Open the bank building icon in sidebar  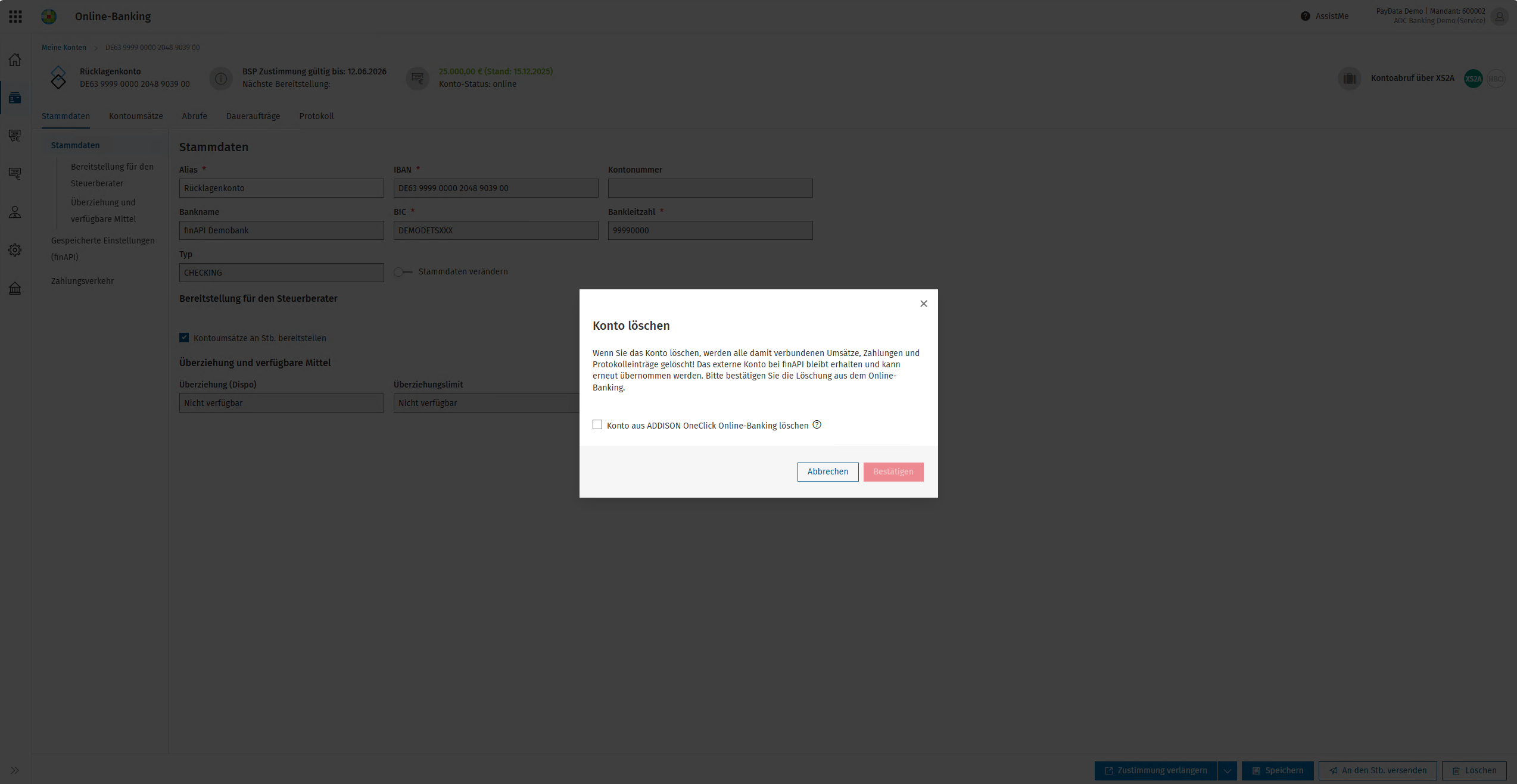15,289
